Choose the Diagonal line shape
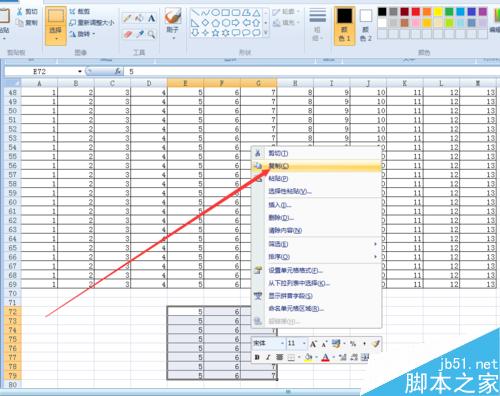The height and width of the screenshot is (396, 500). (x=196, y=13)
